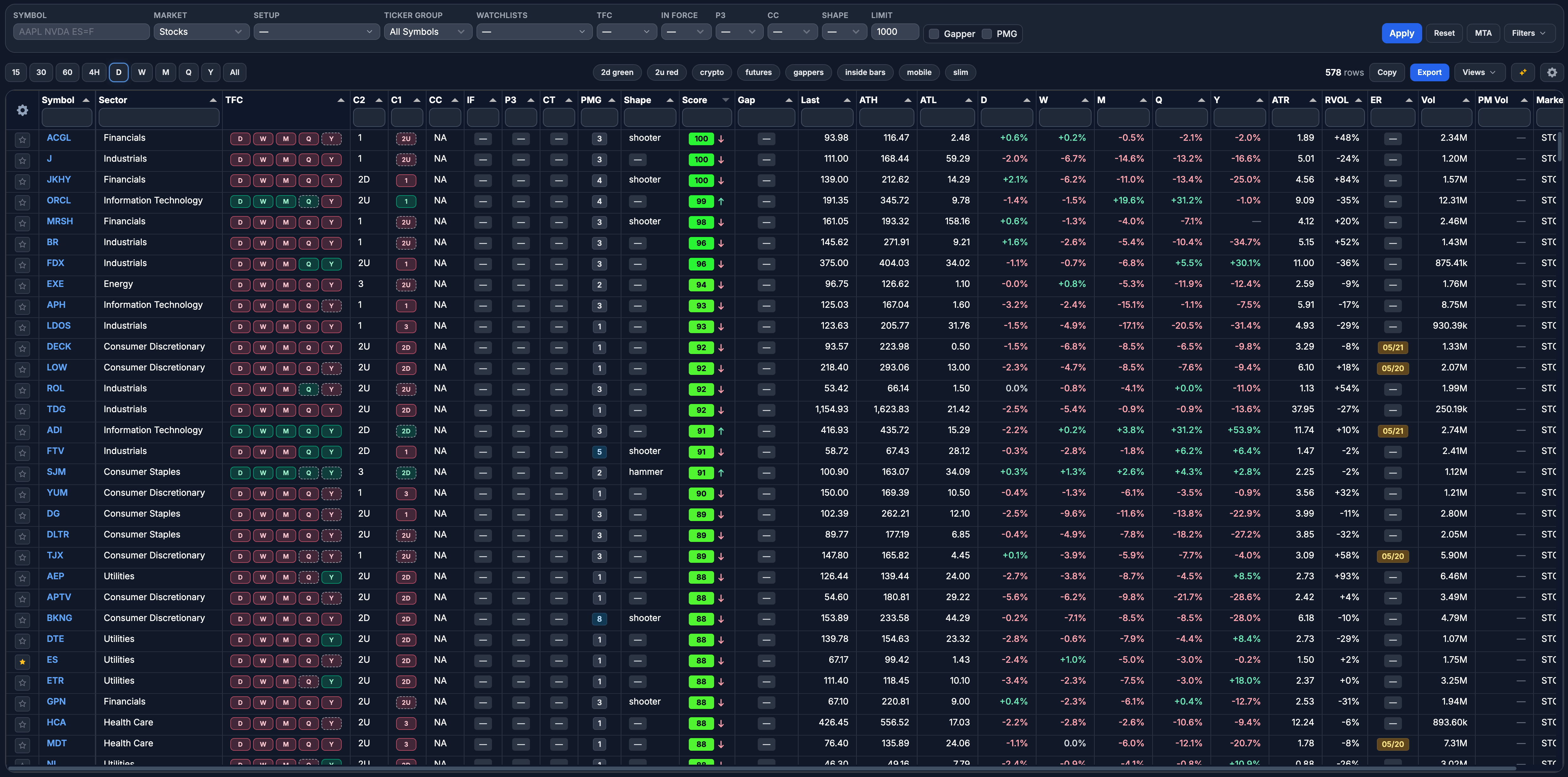Sort by RVOL column arrow
The image size is (1568, 777).
click(1358, 100)
